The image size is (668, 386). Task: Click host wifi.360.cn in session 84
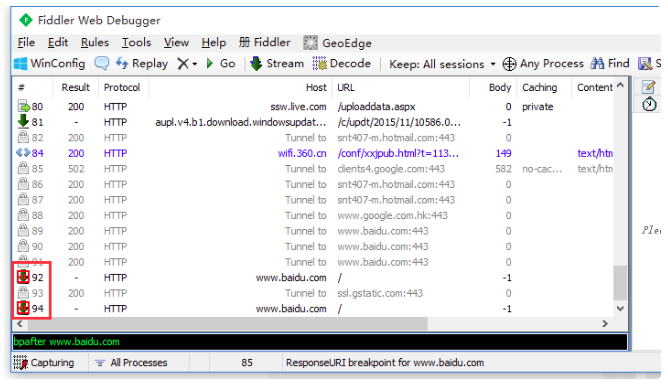[x=302, y=153]
